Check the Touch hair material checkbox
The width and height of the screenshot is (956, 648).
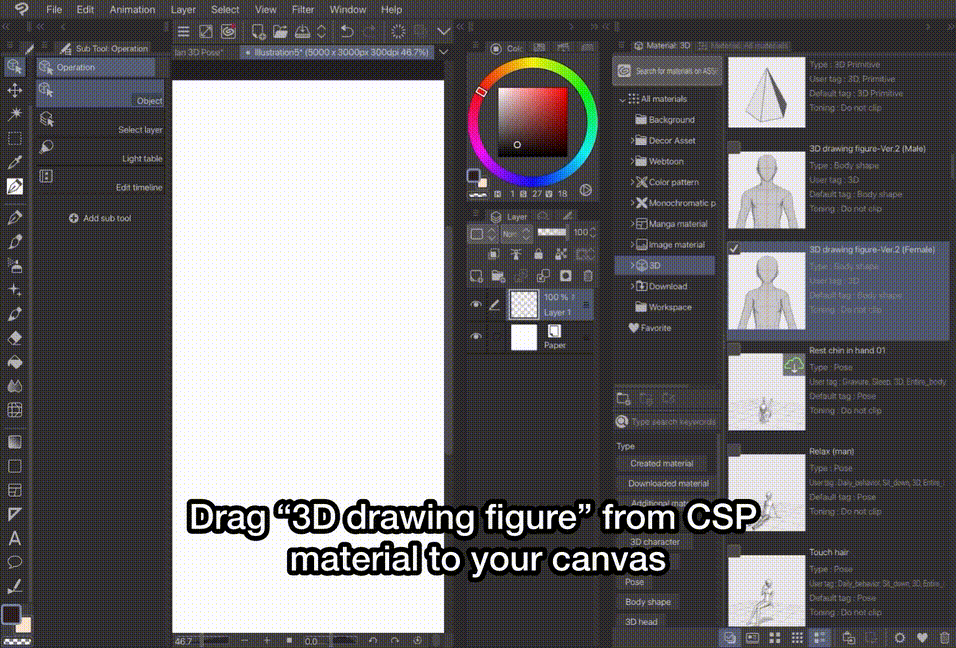(734, 550)
